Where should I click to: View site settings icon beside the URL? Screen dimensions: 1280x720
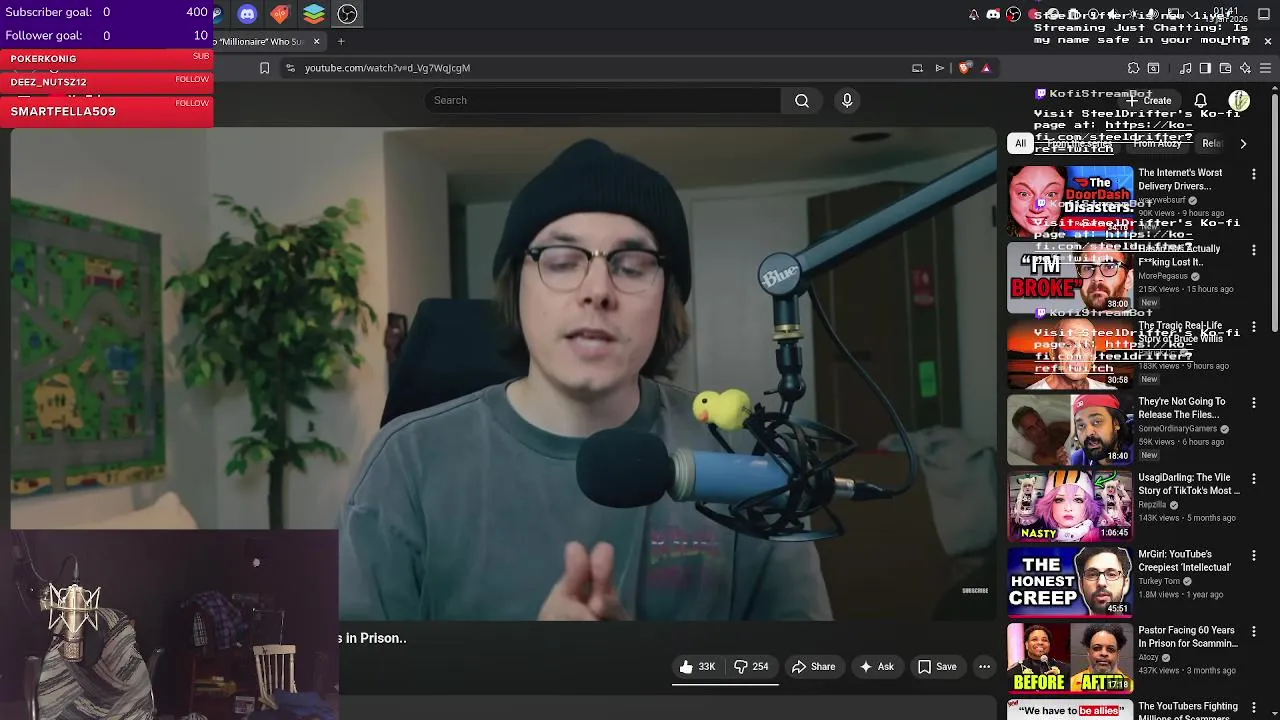(x=290, y=68)
